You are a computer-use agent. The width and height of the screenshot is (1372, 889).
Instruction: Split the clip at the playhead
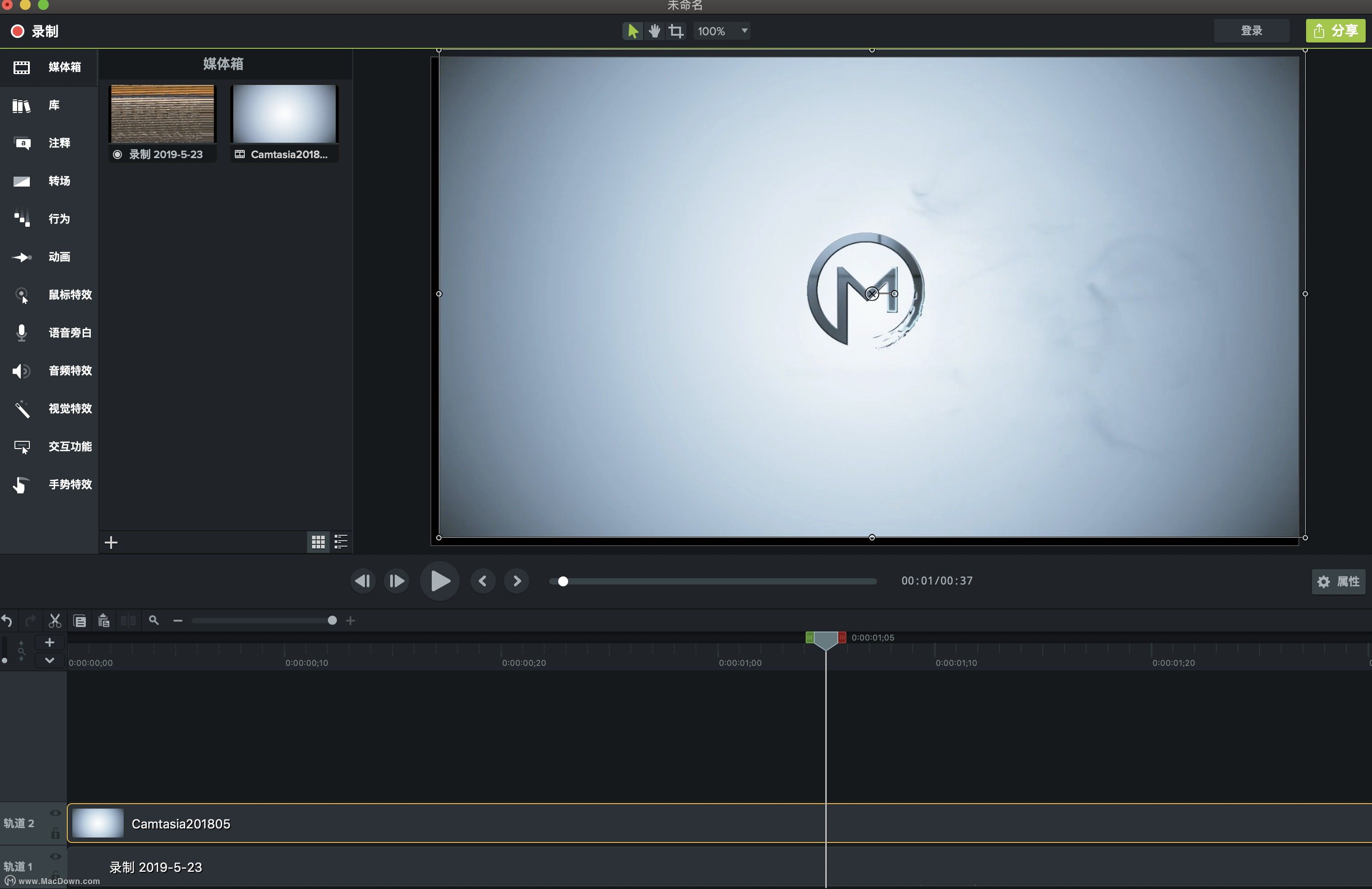[128, 621]
